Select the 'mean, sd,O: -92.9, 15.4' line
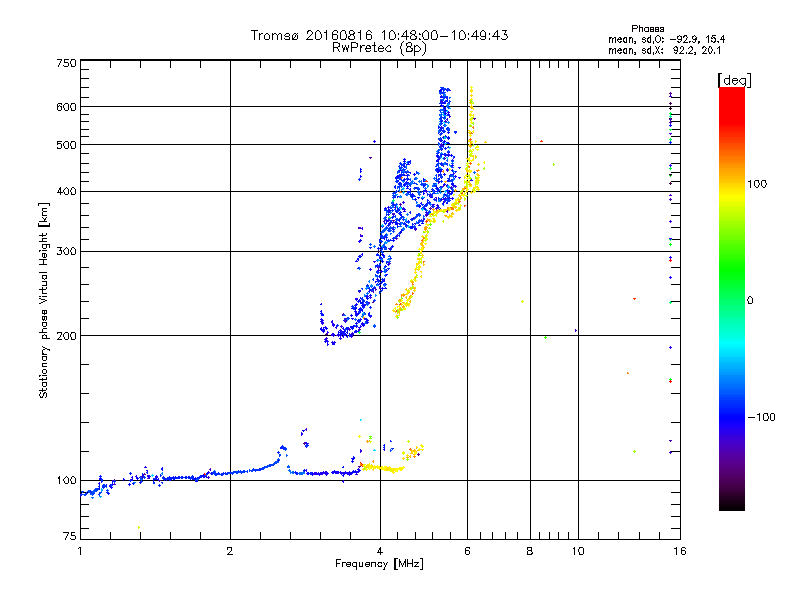 click(x=666, y=39)
